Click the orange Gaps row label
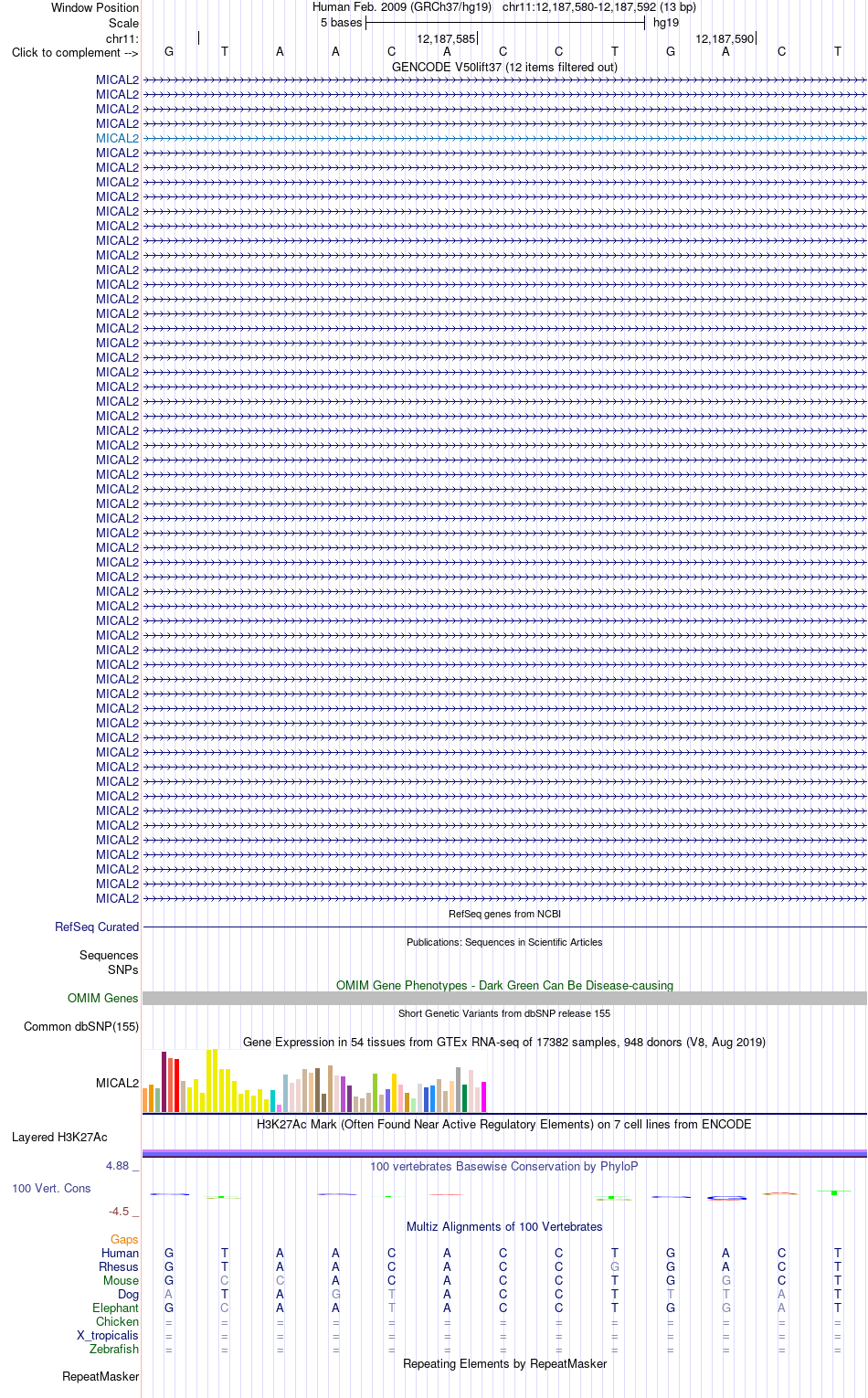Screen dimensions: 868x1398 click(124, 1240)
